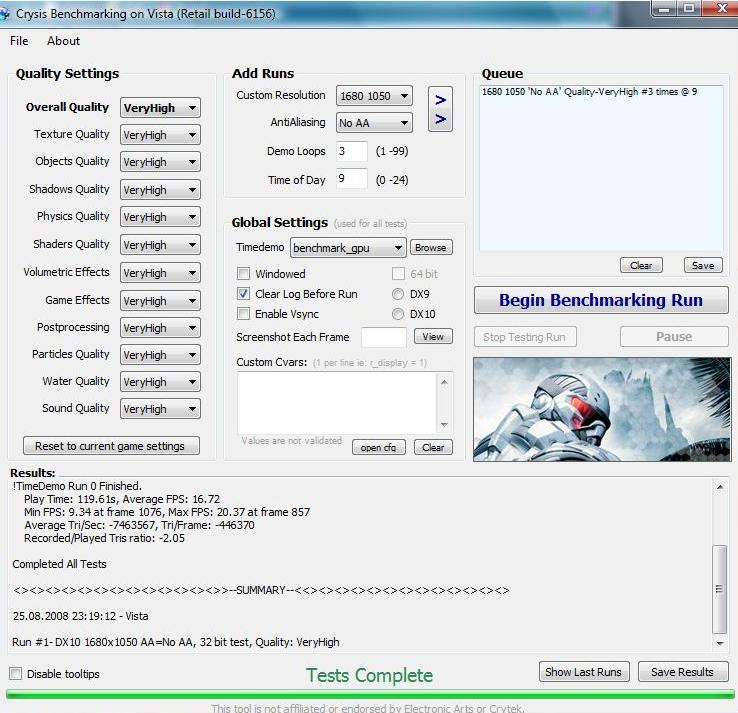Open the AntiAliasing dropdown
738x713 pixels.
pos(374,123)
